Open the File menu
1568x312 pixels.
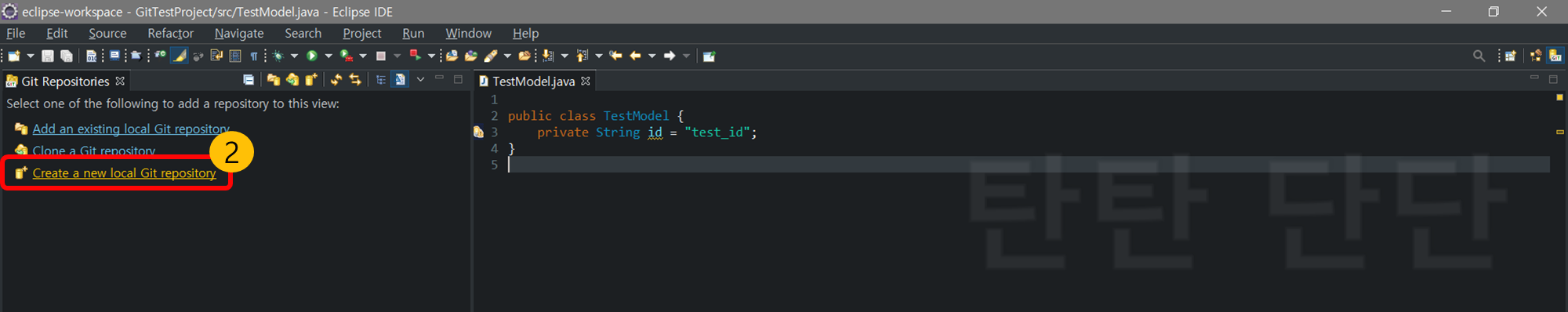tap(16, 33)
